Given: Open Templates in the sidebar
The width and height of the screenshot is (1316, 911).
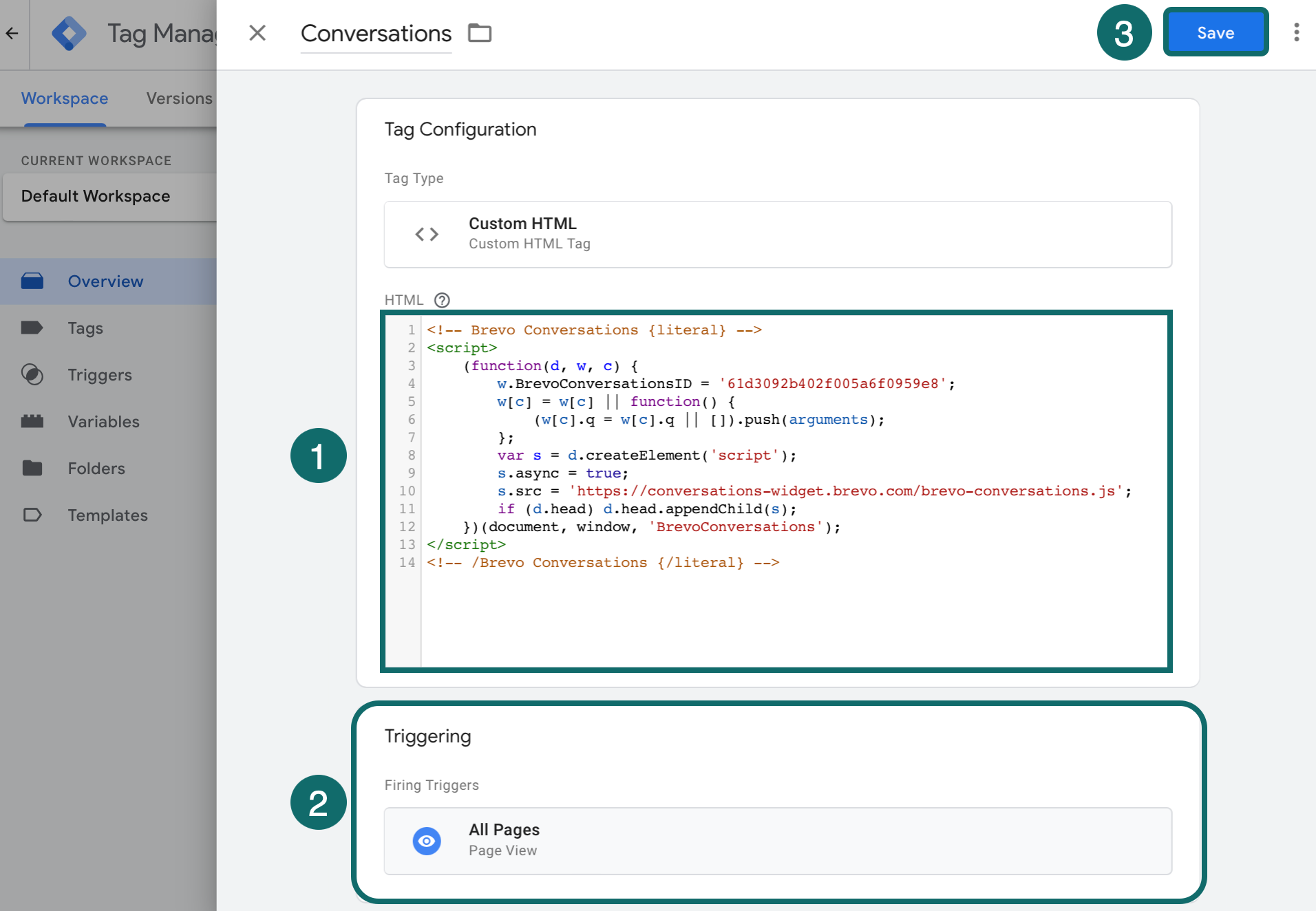Looking at the screenshot, I should [108, 515].
